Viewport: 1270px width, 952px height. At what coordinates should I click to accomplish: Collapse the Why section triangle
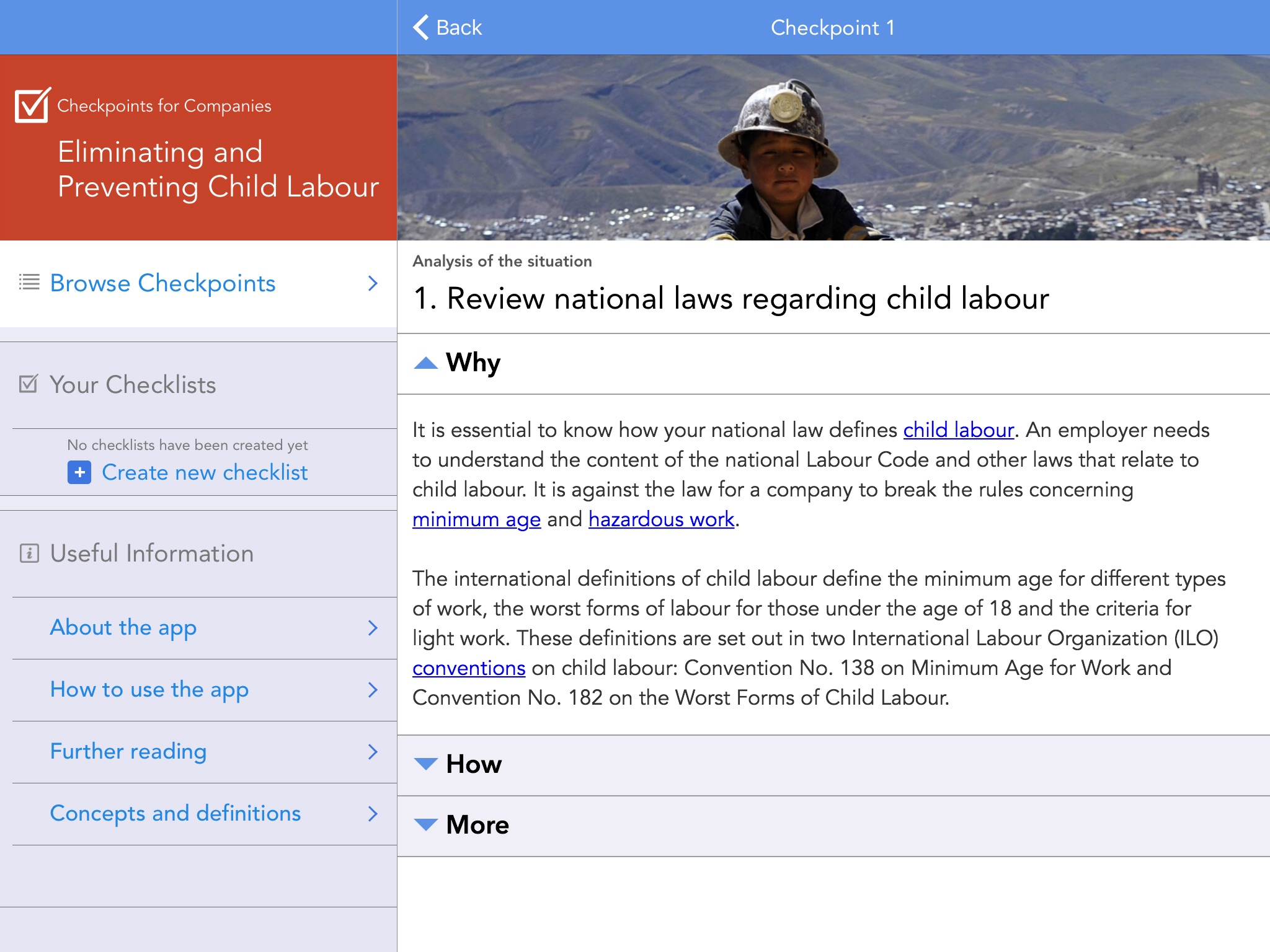pyautogui.click(x=425, y=363)
